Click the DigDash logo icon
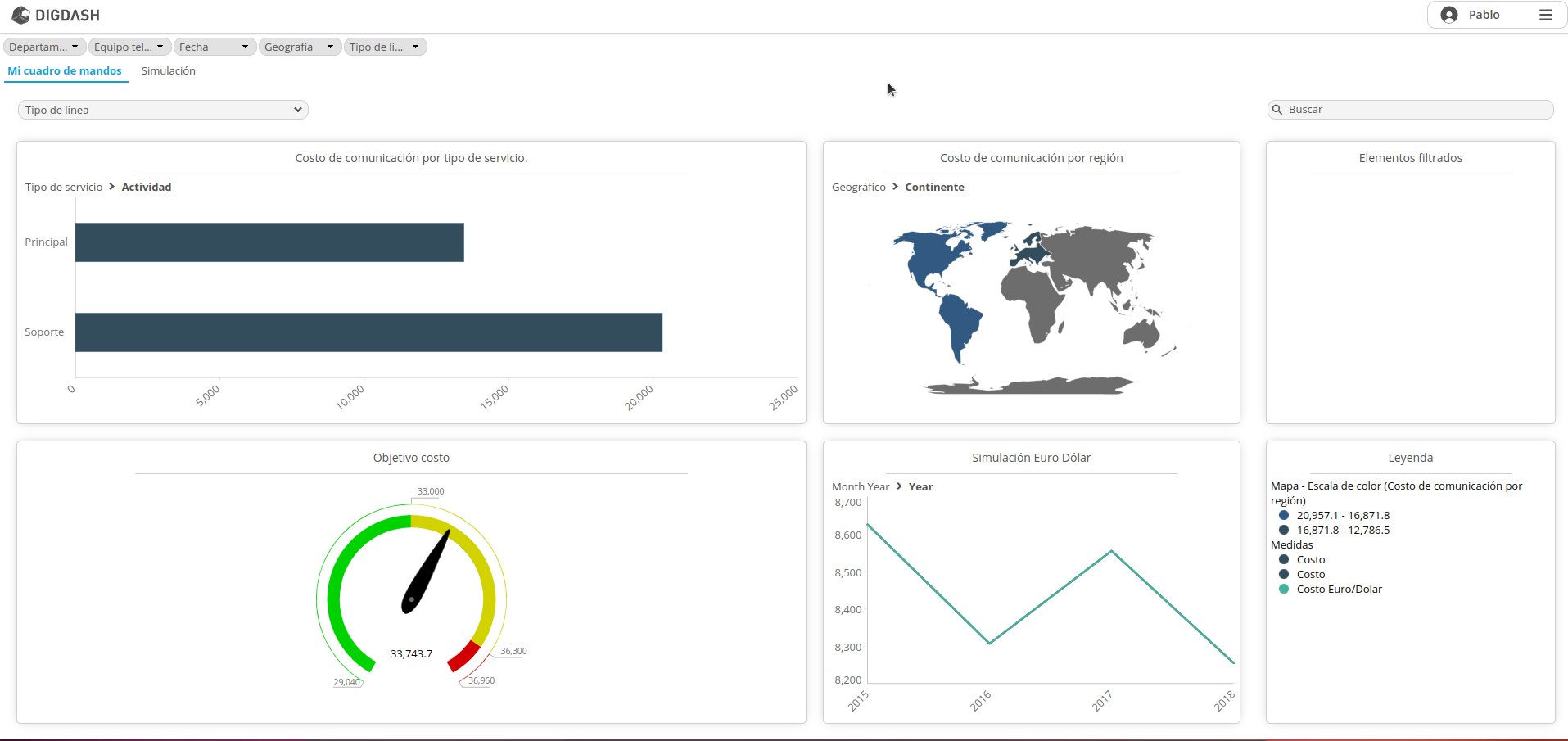 (20, 15)
